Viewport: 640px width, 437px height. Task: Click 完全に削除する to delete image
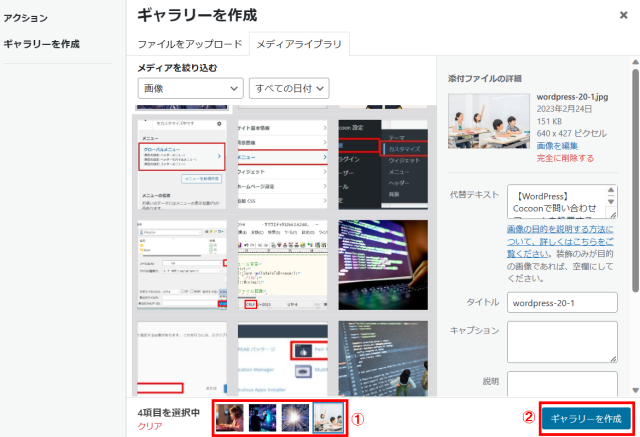pos(566,158)
